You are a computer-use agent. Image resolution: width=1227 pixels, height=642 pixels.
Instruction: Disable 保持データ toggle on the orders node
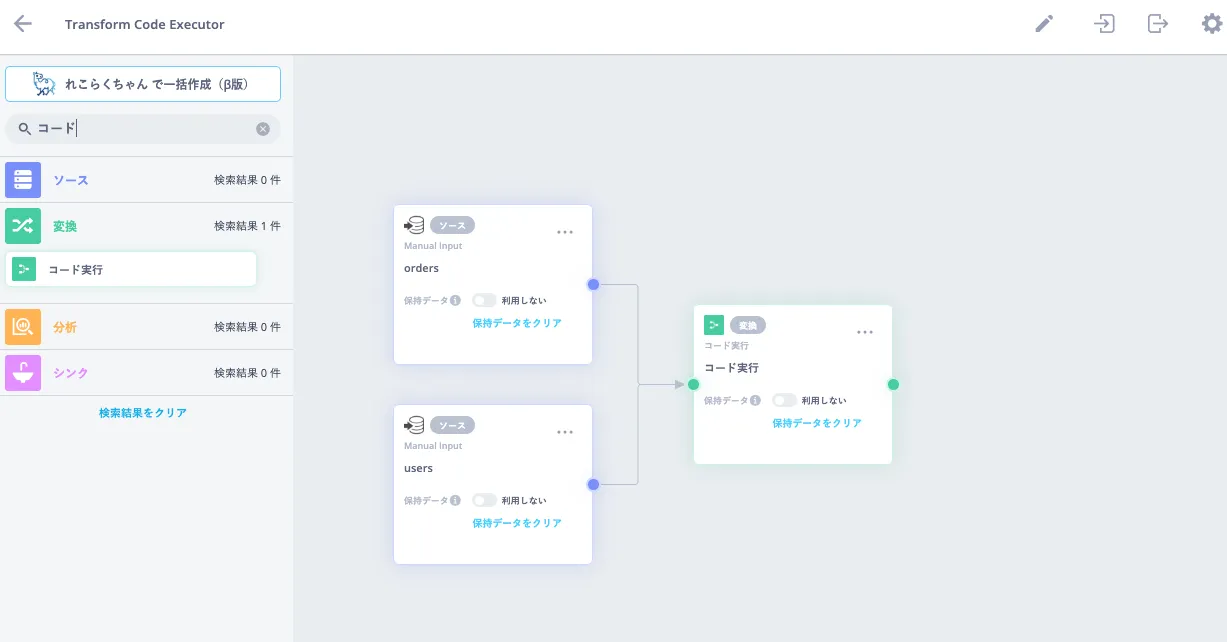pyautogui.click(x=484, y=299)
